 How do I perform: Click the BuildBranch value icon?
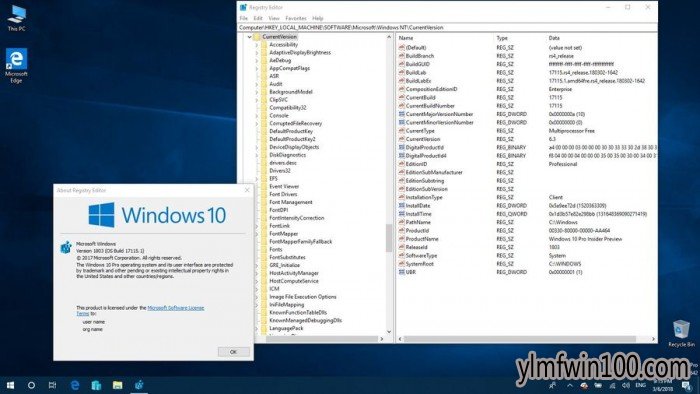tap(401, 56)
